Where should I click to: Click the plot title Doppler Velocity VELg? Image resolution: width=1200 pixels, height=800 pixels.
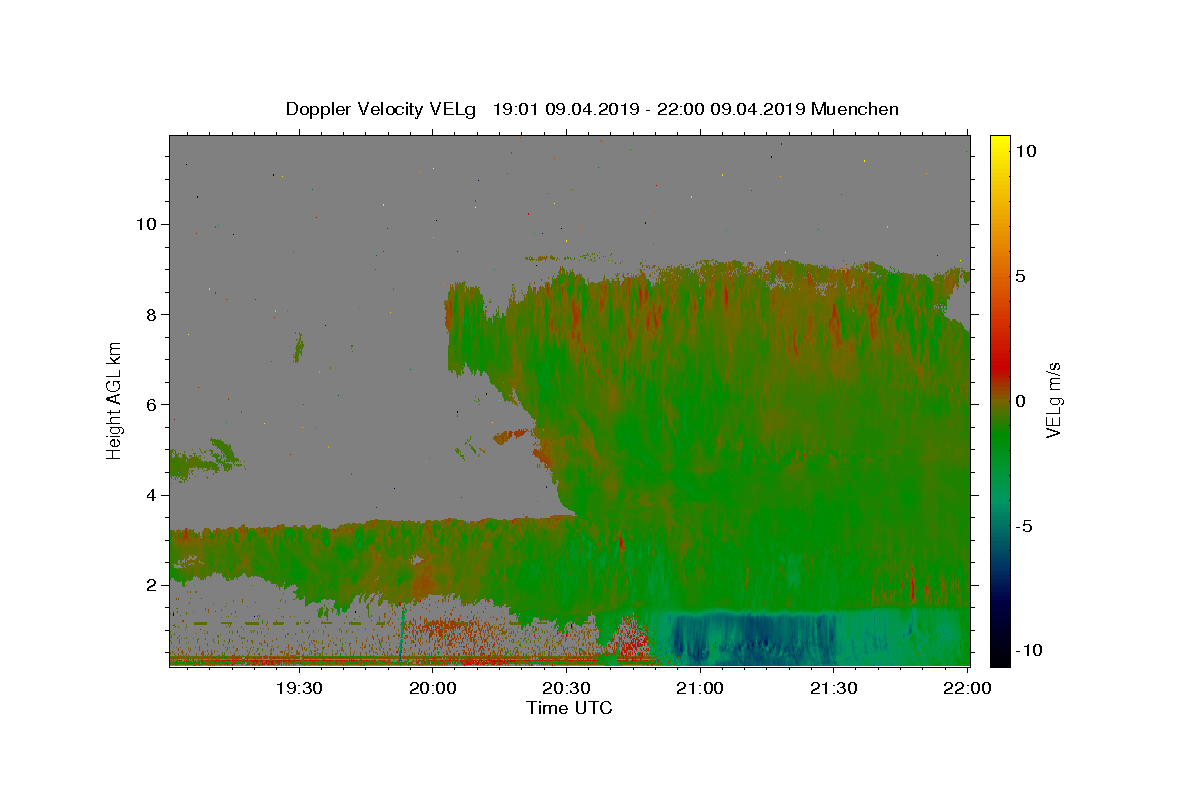point(380,109)
